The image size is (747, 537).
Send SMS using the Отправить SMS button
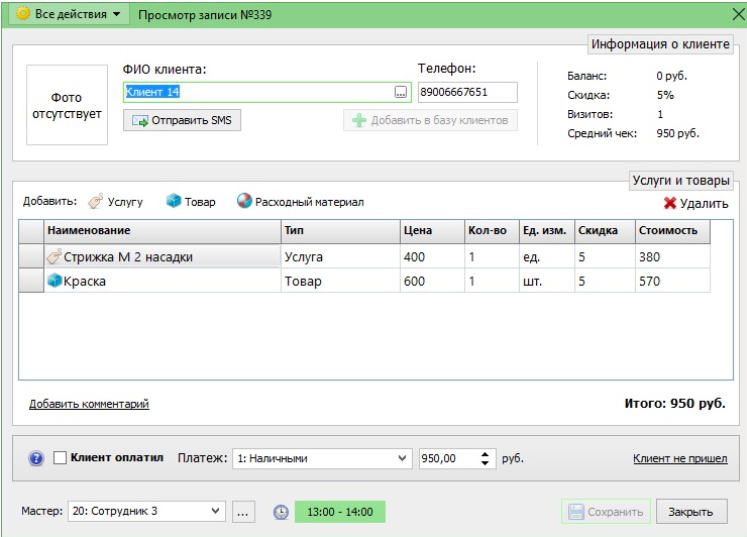tap(182, 120)
